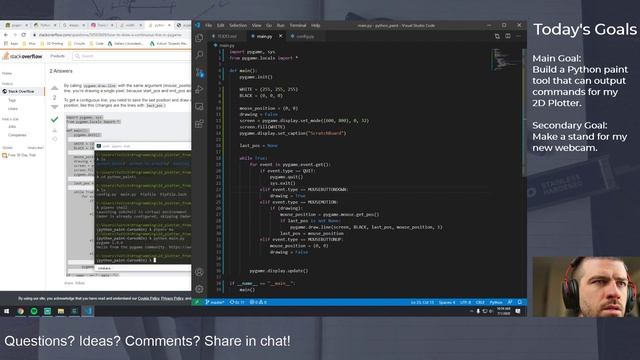The image size is (640, 360).
Task: Change language mode via Python
Action: click(496, 302)
